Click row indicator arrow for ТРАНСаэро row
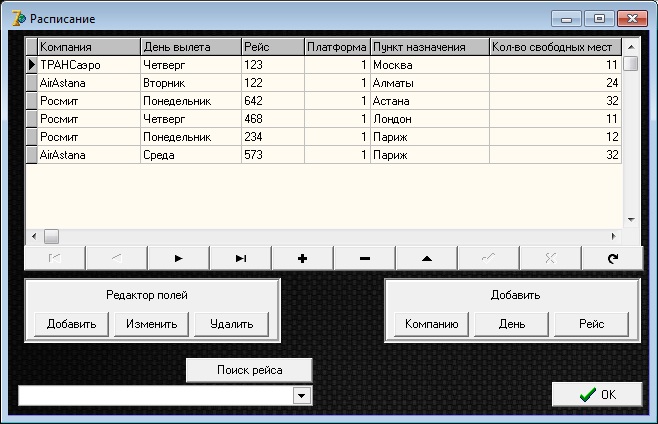This screenshot has width=658, height=424. coord(31,65)
